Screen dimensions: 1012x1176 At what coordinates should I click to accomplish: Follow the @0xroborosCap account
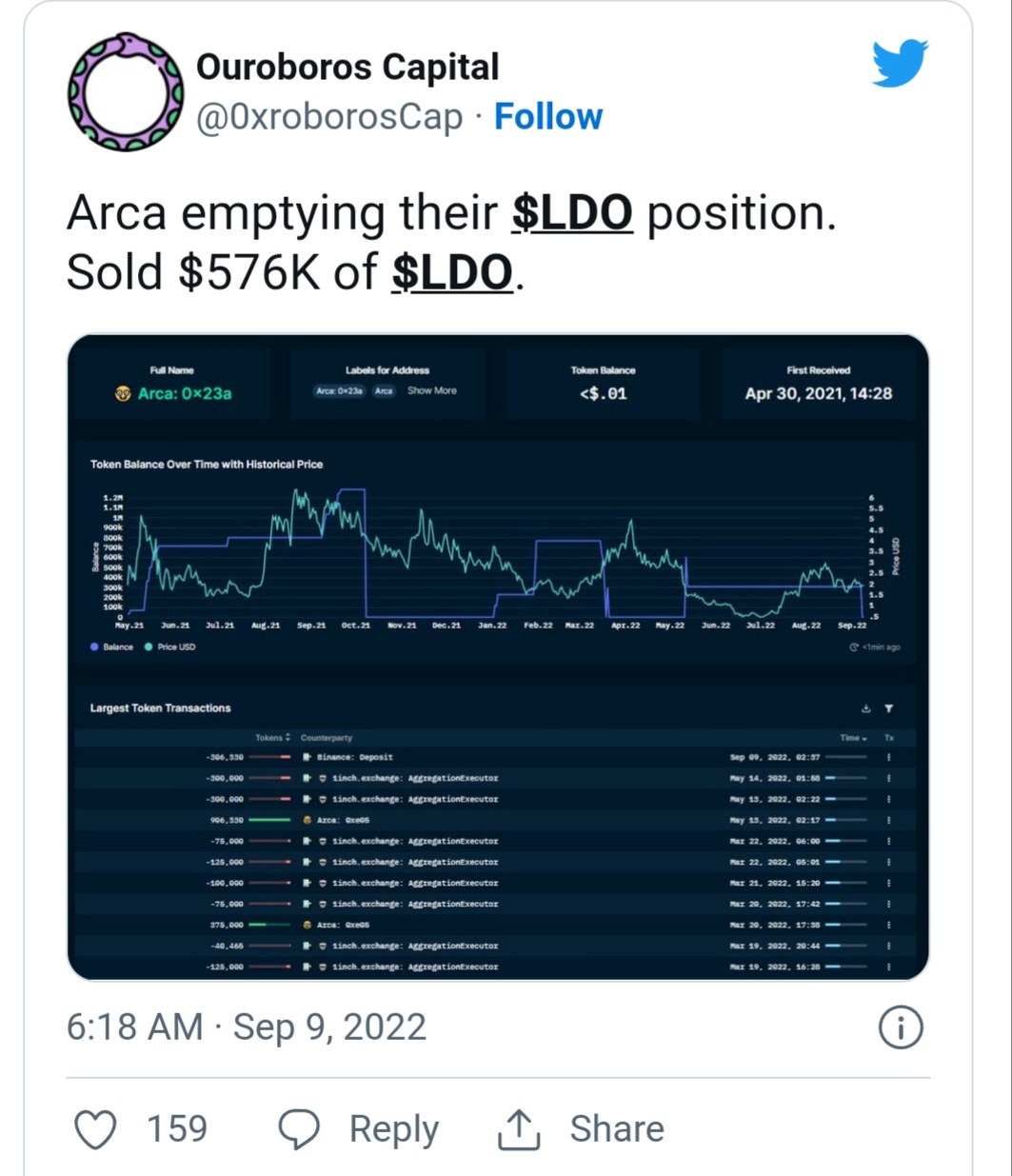pyautogui.click(x=548, y=117)
